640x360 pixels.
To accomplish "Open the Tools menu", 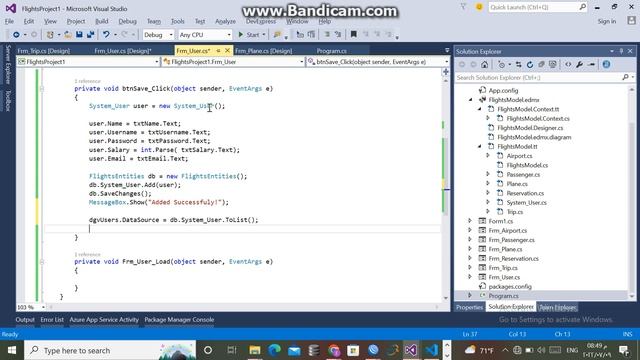I will (x=178, y=21).
